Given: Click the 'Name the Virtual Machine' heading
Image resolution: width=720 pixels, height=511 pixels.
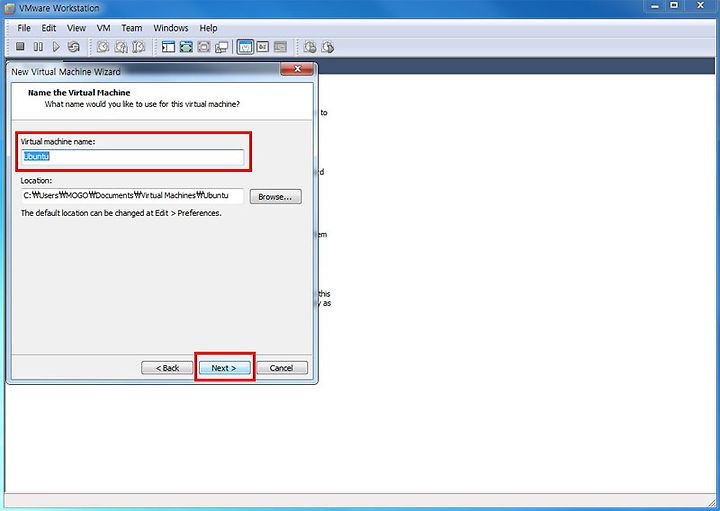Looking at the screenshot, I should click(79, 92).
